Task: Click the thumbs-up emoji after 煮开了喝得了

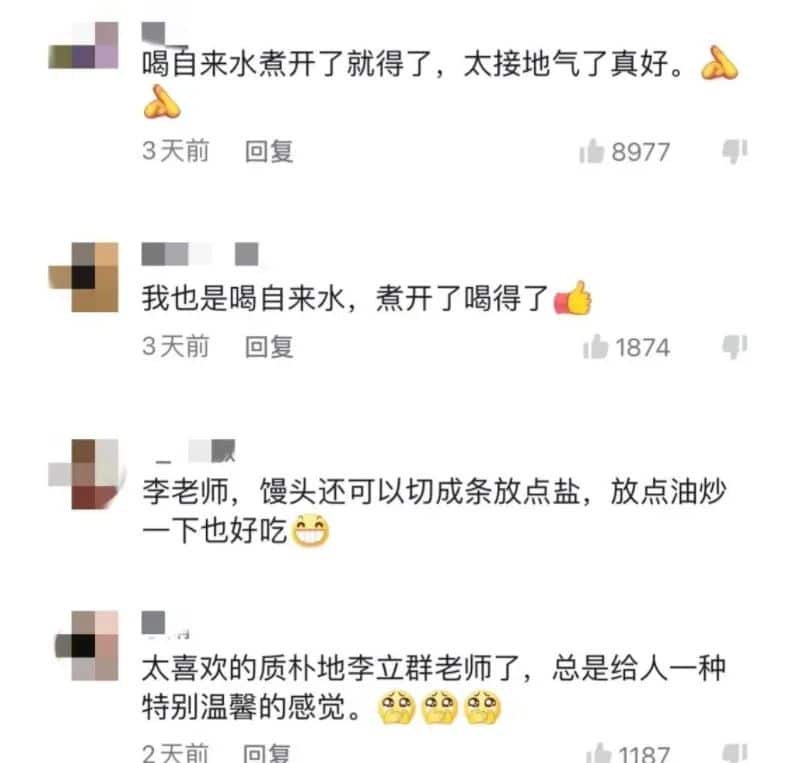Action: coord(573,298)
